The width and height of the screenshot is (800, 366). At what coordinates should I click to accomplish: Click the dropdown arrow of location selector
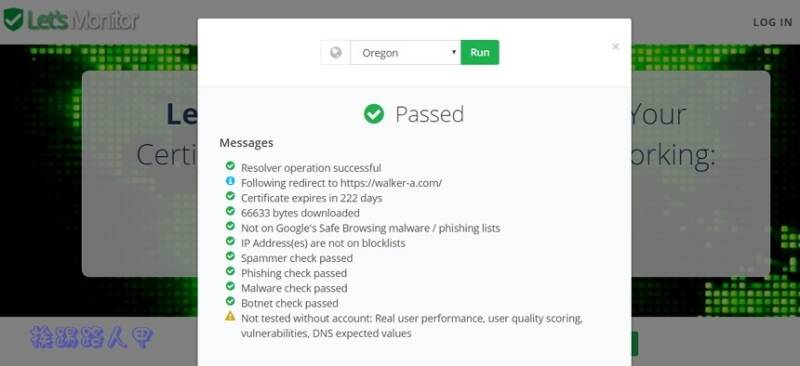pyautogui.click(x=454, y=53)
